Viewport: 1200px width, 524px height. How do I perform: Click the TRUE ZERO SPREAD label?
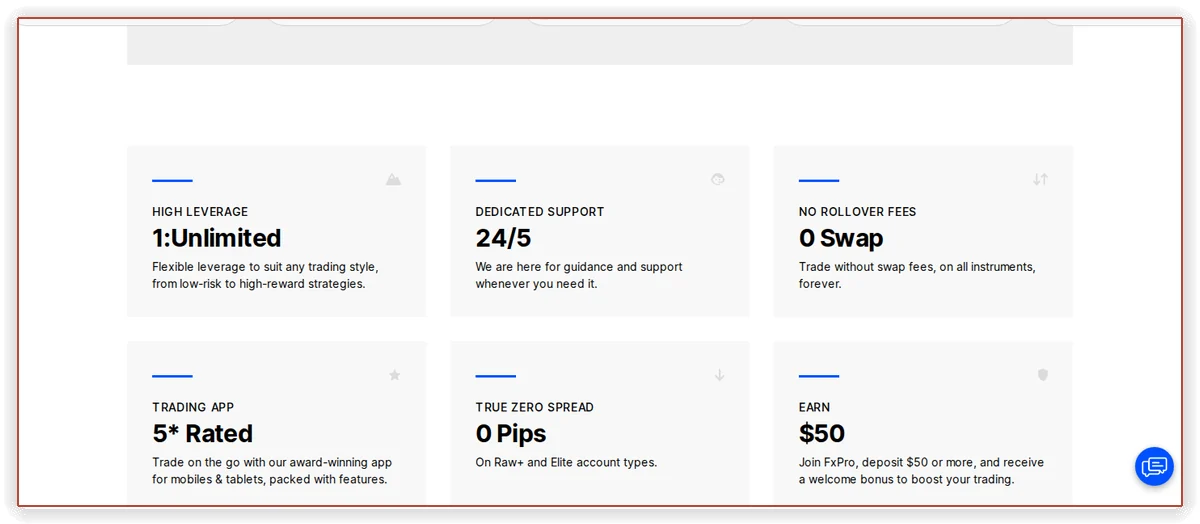tap(535, 408)
